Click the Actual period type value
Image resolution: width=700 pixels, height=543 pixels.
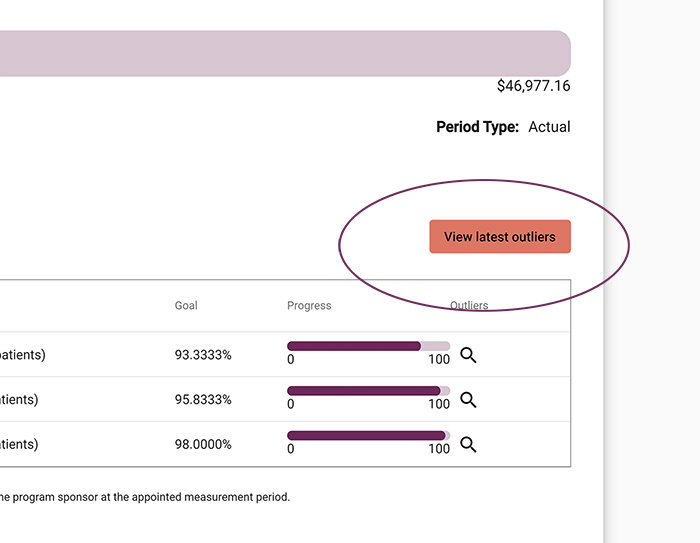pyautogui.click(x=549, y=127)
